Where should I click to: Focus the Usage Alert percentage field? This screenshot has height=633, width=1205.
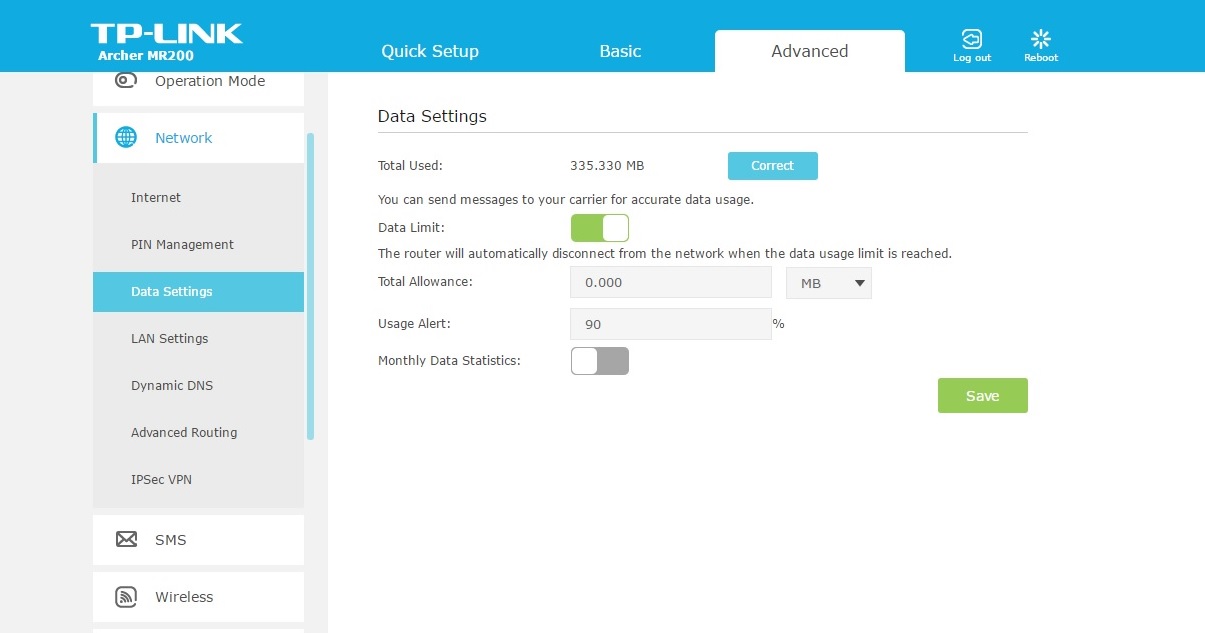coord(670,324)
